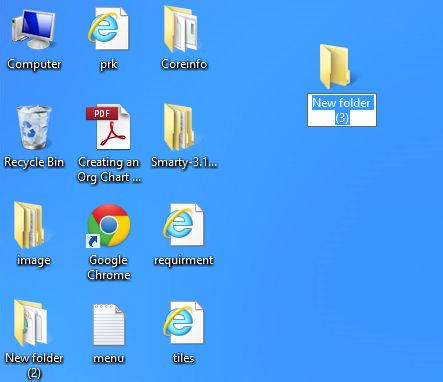443x382 pixels.
Task: Click the Computer label text
Action: [34, 64]
